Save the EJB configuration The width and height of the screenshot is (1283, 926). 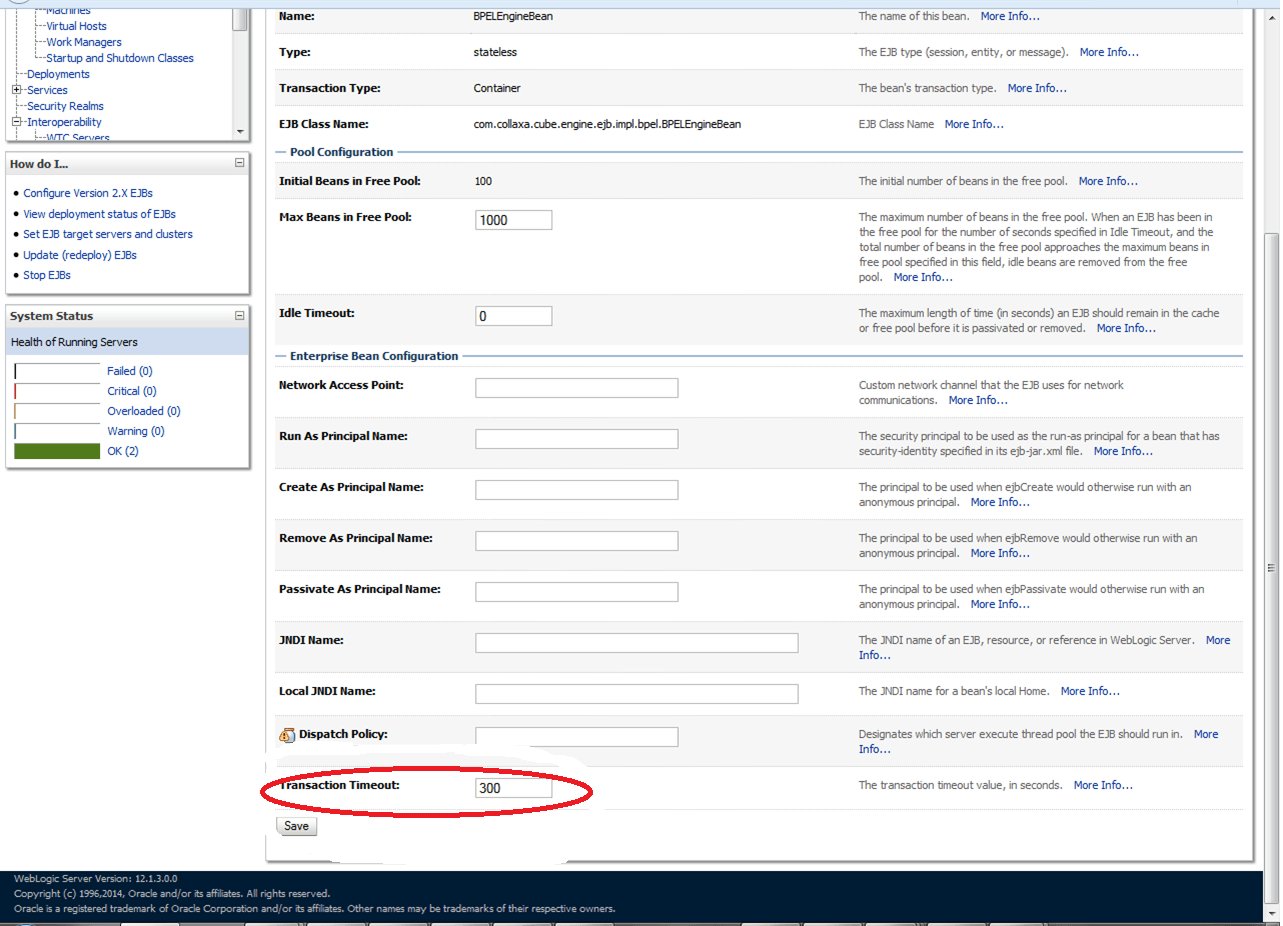(296, 826)
